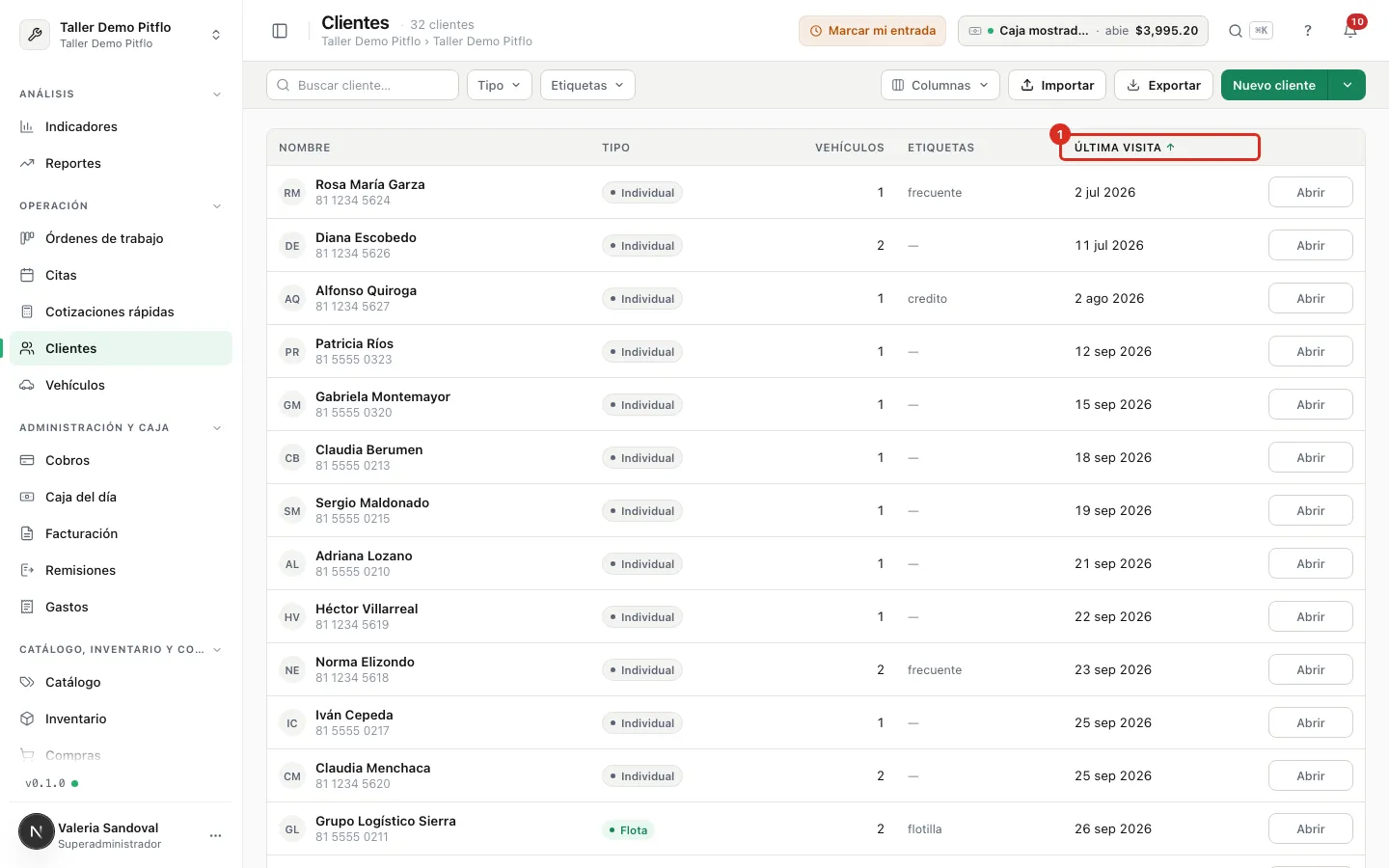Image resolution: width=1389 pixels, height=868 pixels.
Task: Open the search magnifier in top bar
Action: (1235, 31)
